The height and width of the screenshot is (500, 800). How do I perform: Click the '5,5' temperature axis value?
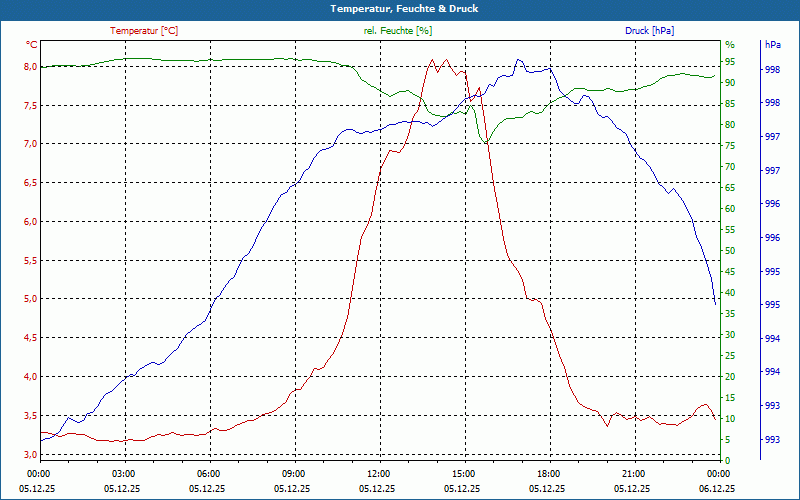click(31, 260)
